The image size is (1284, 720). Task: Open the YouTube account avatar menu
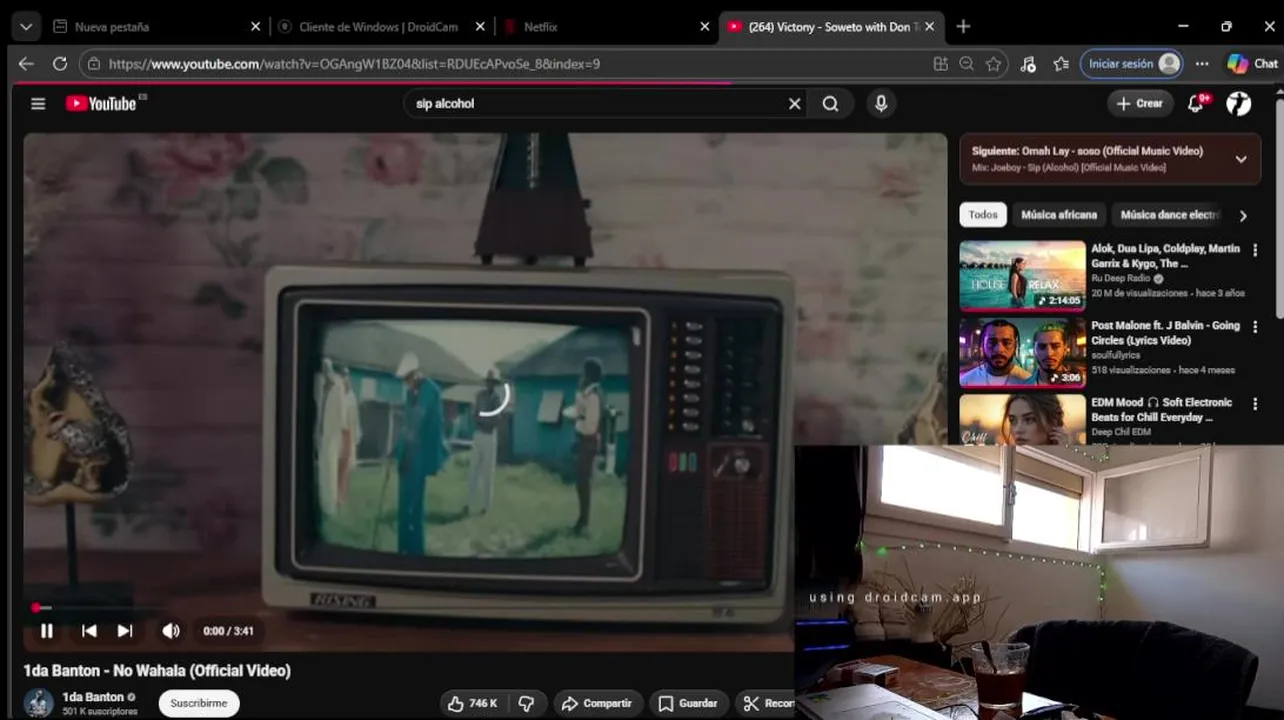tap(1239, 103)
